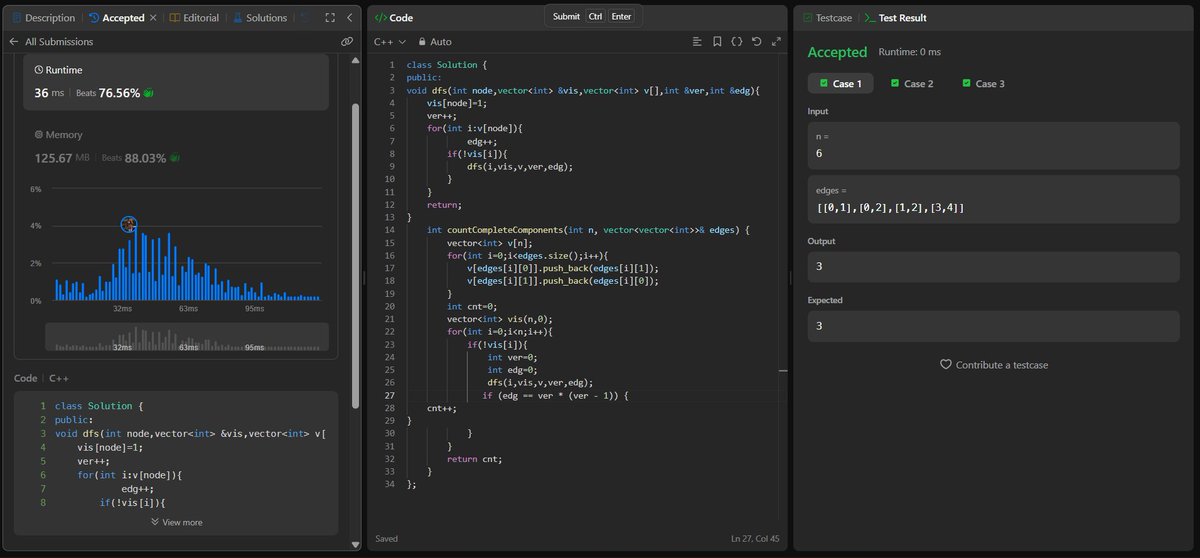The height and width of the screenshot is (558, 1200).
Task: Expand code with View more
Action: pyautogui.click(x=176, y=522)
